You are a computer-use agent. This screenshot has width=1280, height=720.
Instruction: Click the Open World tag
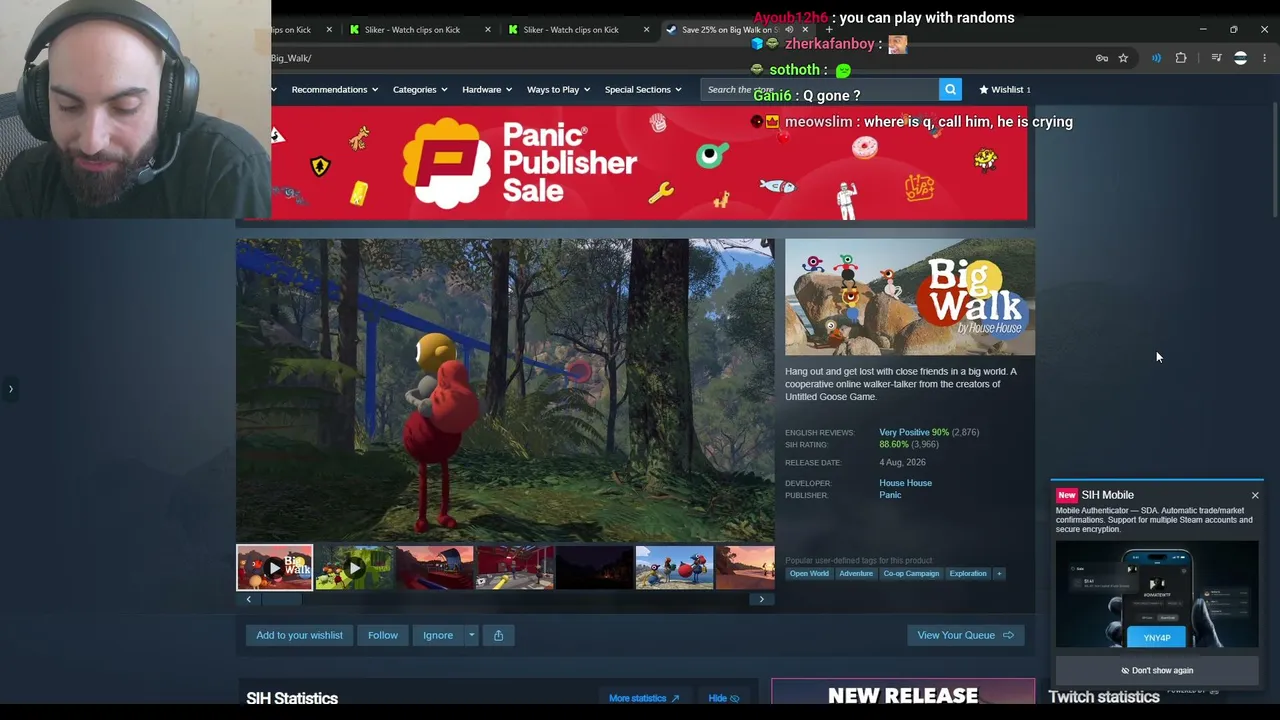pyautogui.click(x=809, y=574)
